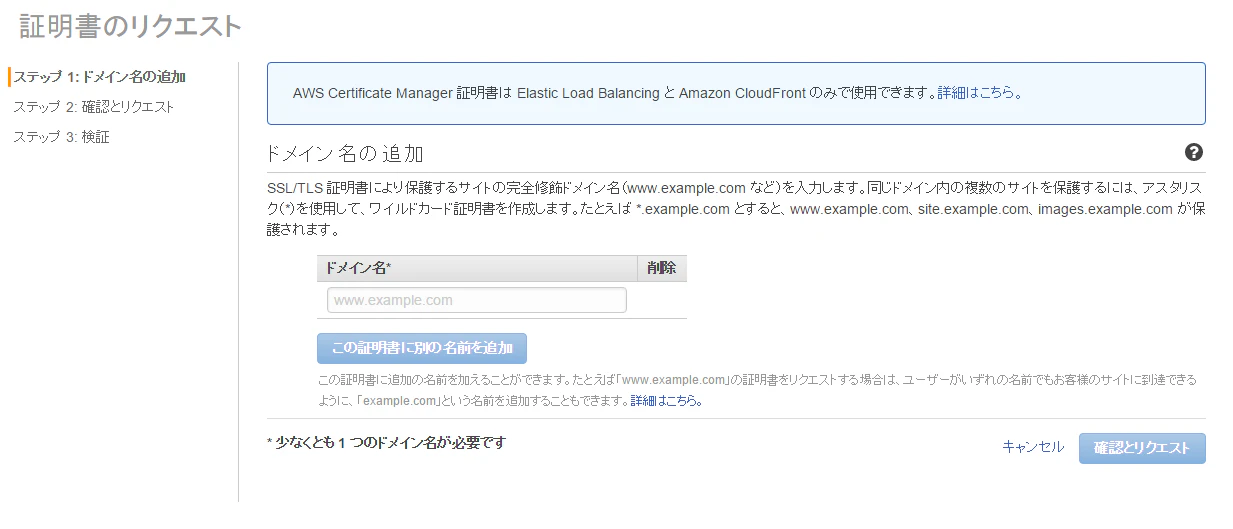Click the help question mark icon
The height and width of the screenshot is (529, 1233).
1194,152
